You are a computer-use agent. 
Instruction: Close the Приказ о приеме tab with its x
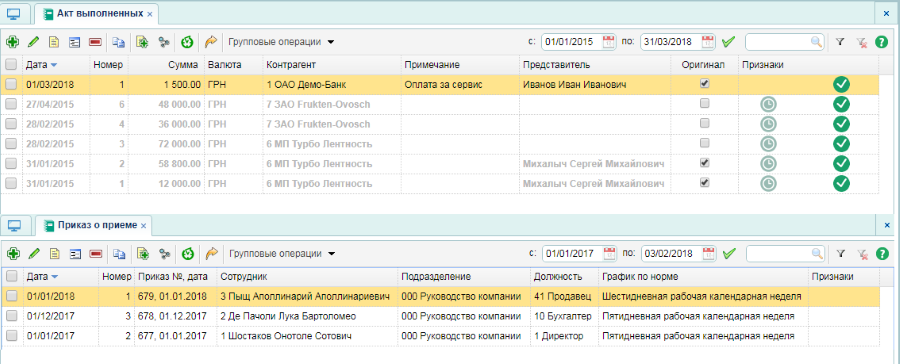(x=143, y=226)
